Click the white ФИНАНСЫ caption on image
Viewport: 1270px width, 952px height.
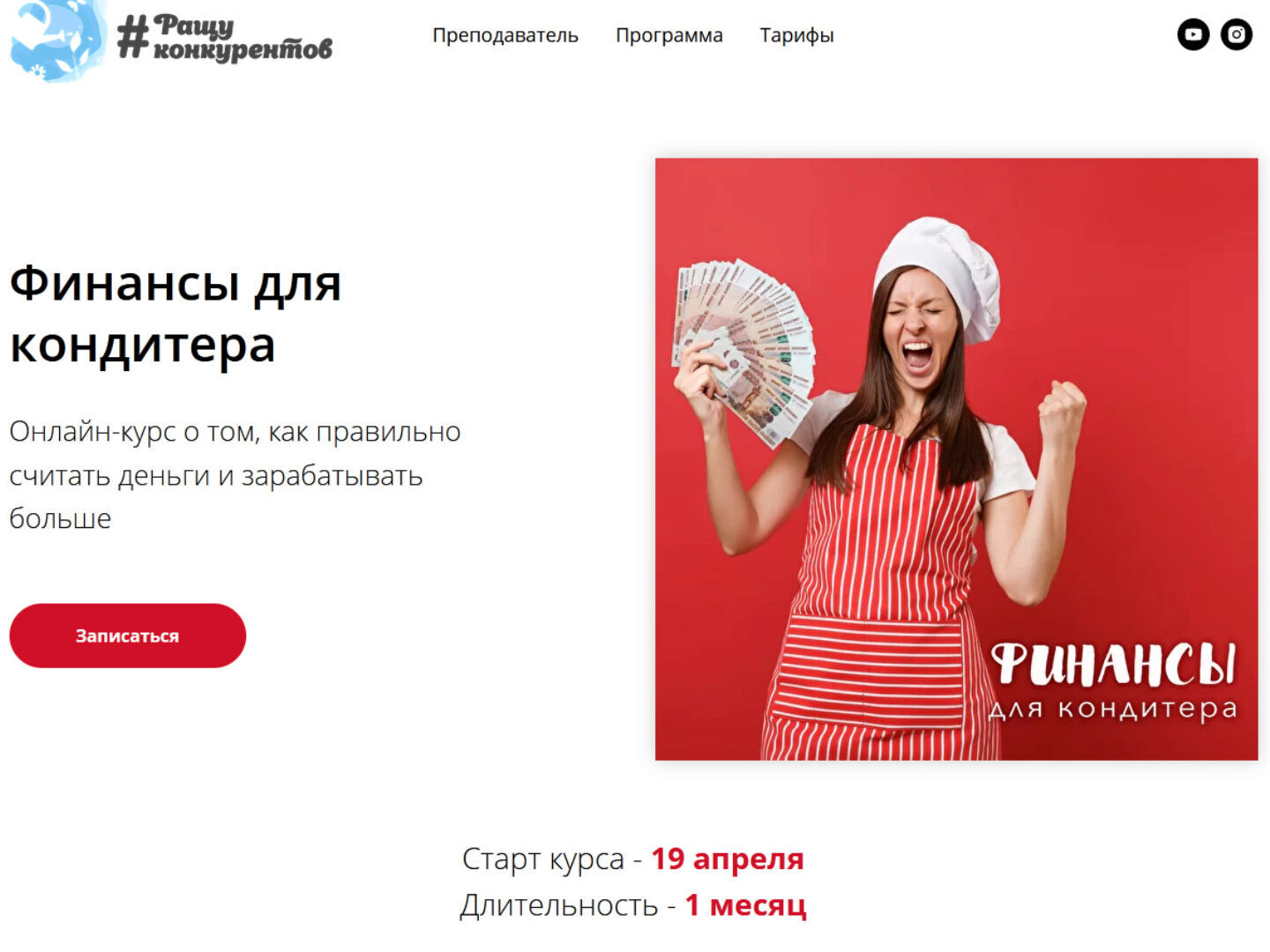tap(1114, 665)
